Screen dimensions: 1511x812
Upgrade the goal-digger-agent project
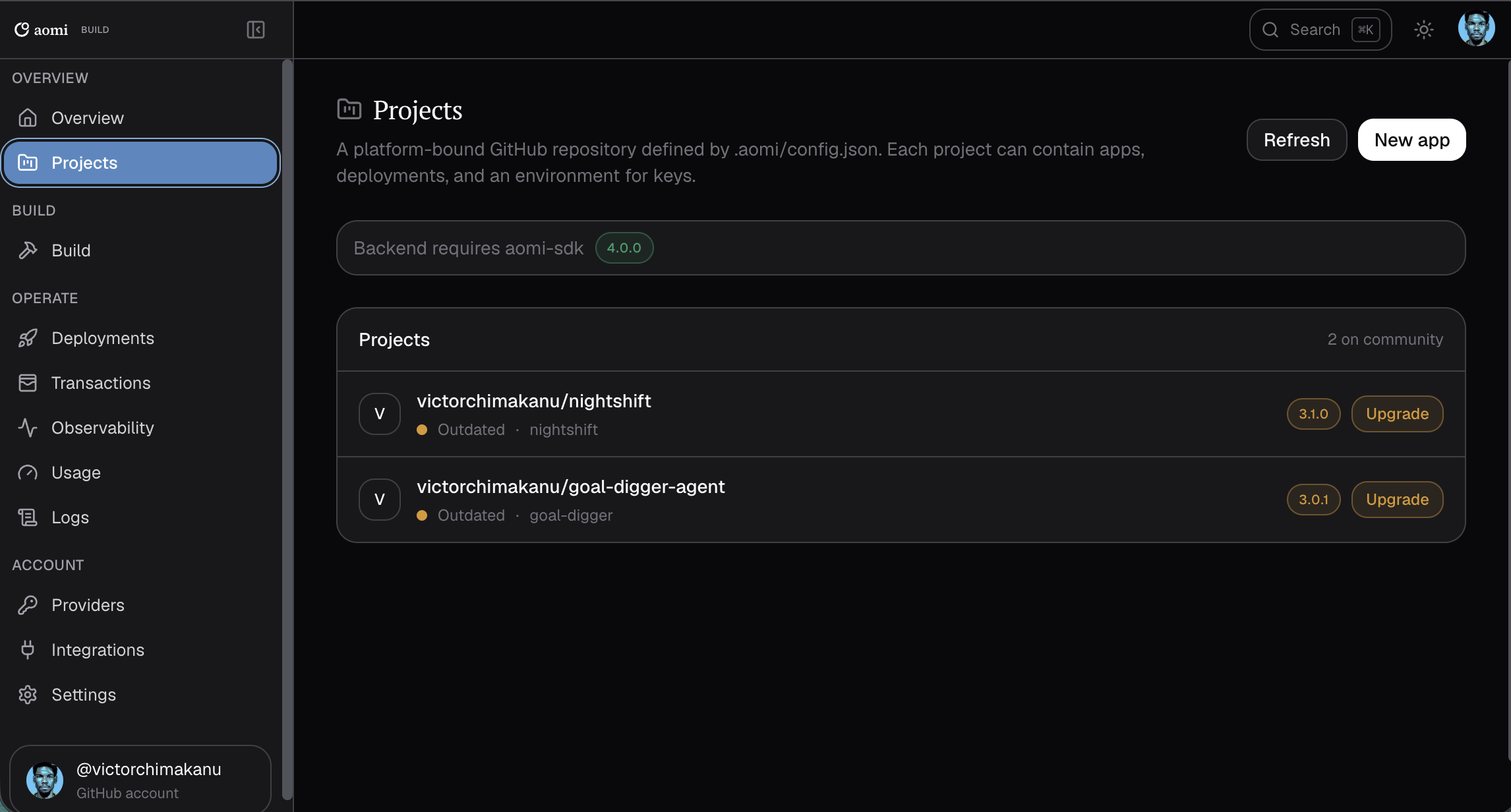click(x=1398, y=500)
